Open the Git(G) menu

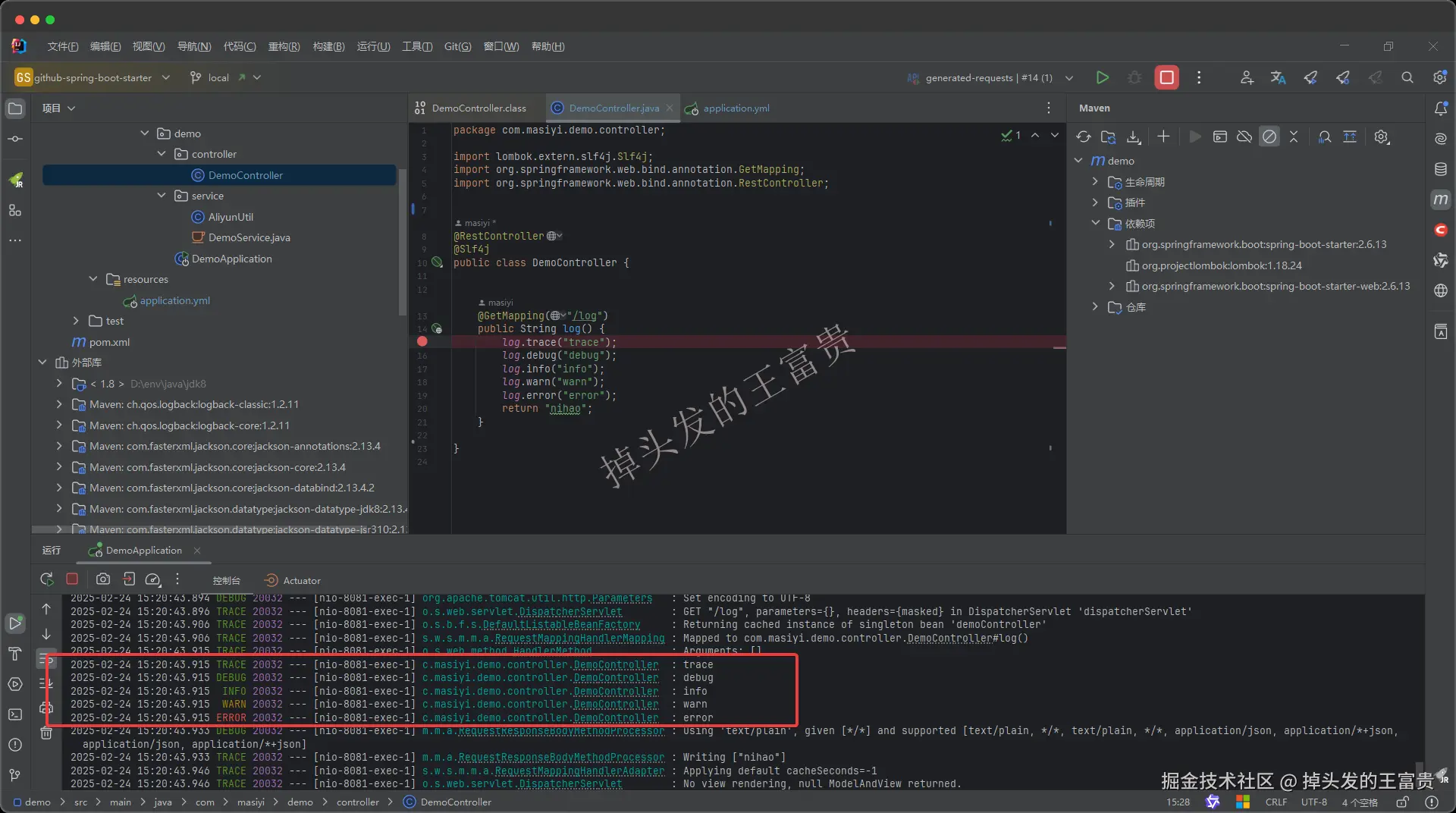pos(457,46)
